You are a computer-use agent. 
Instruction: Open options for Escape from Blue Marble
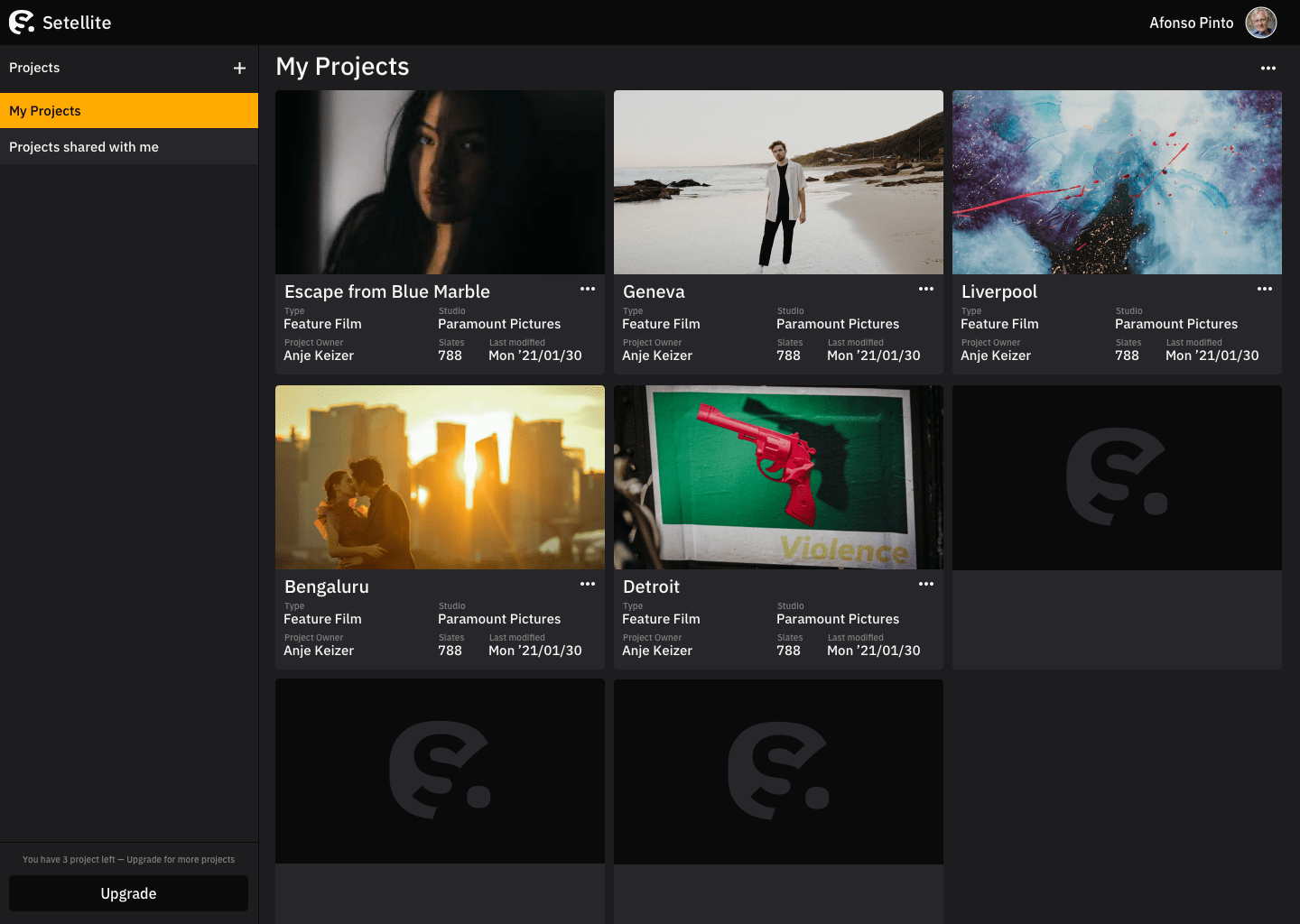pos(587,290)
